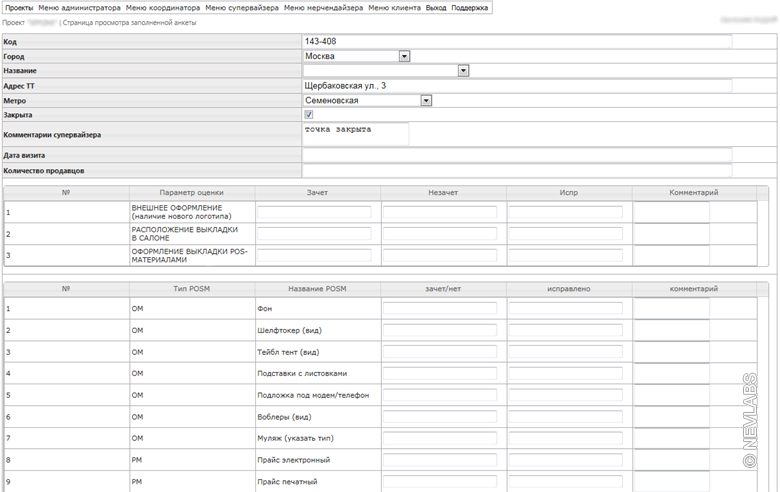Uncheck the Закрыта checkbox

(x=309, y=115)
